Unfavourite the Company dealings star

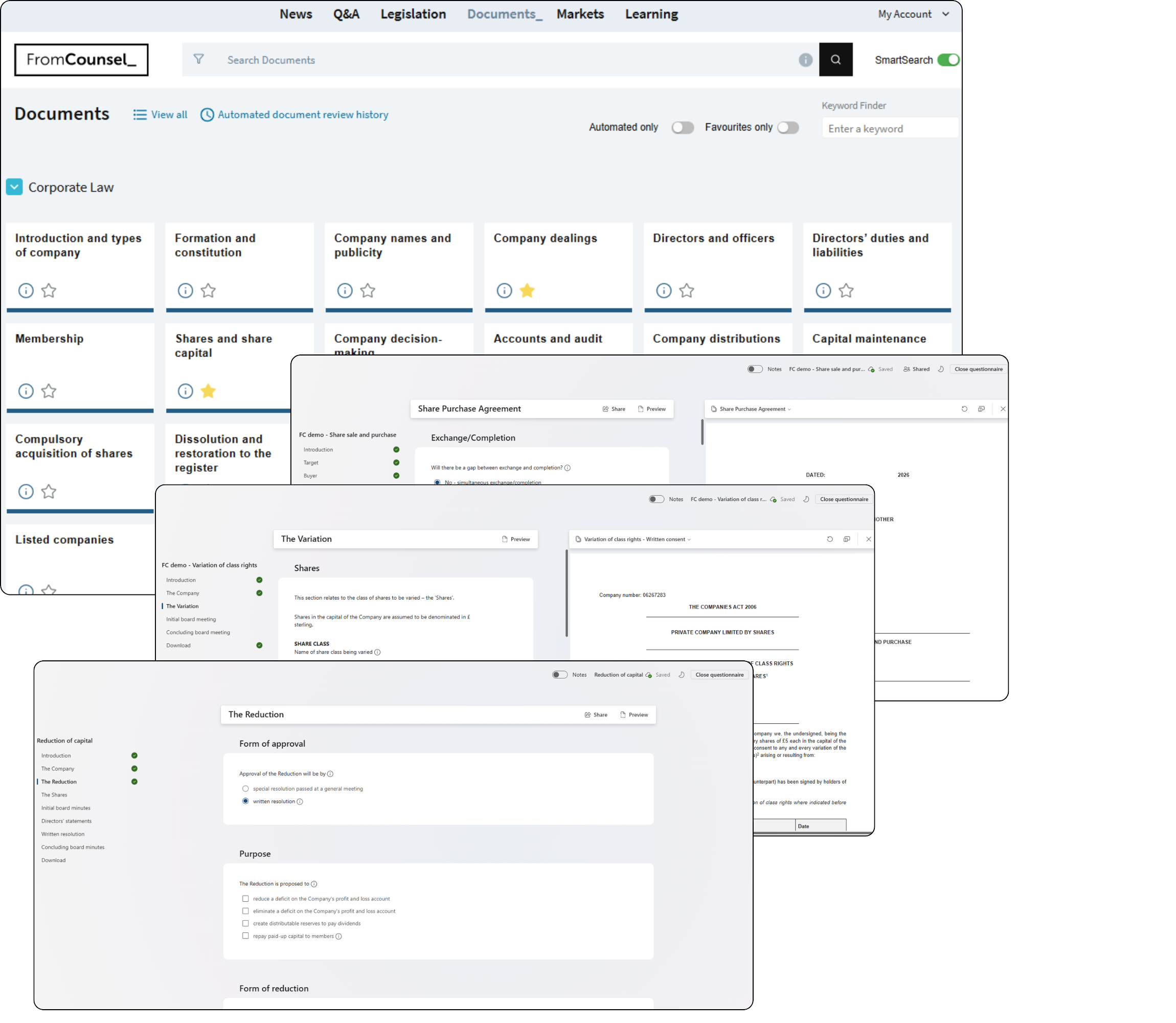pos(527,291)
